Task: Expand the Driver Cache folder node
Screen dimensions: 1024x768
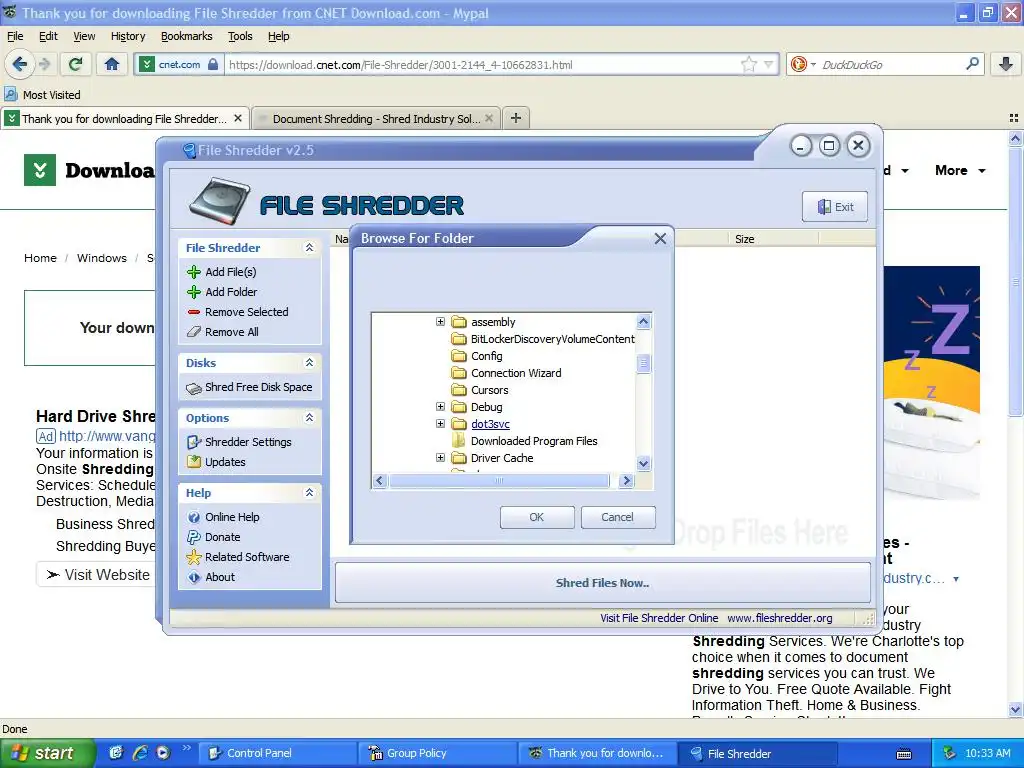Action: tap(440, 458)
